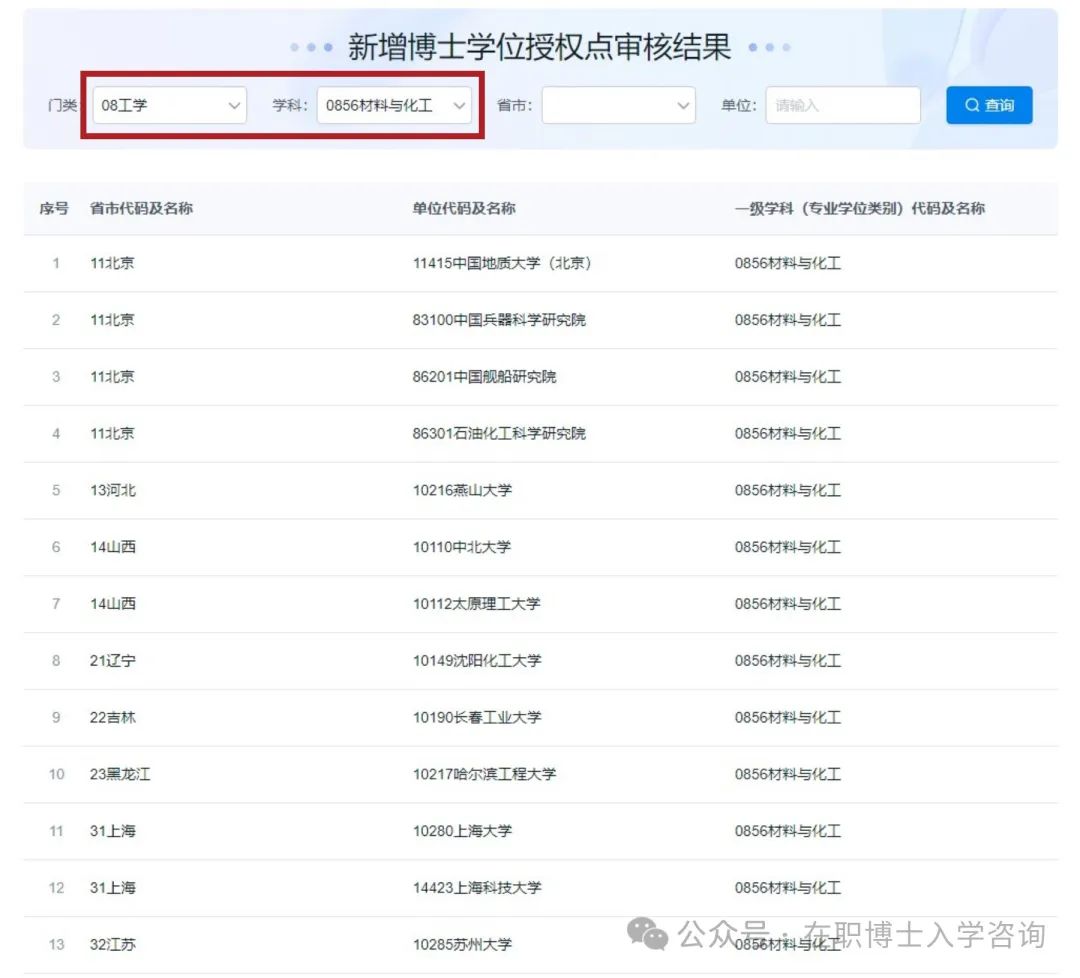This screenshot has width=1080, height=978.
Task: Click the 省市代码及名称 column header
Action: (141, 209)
